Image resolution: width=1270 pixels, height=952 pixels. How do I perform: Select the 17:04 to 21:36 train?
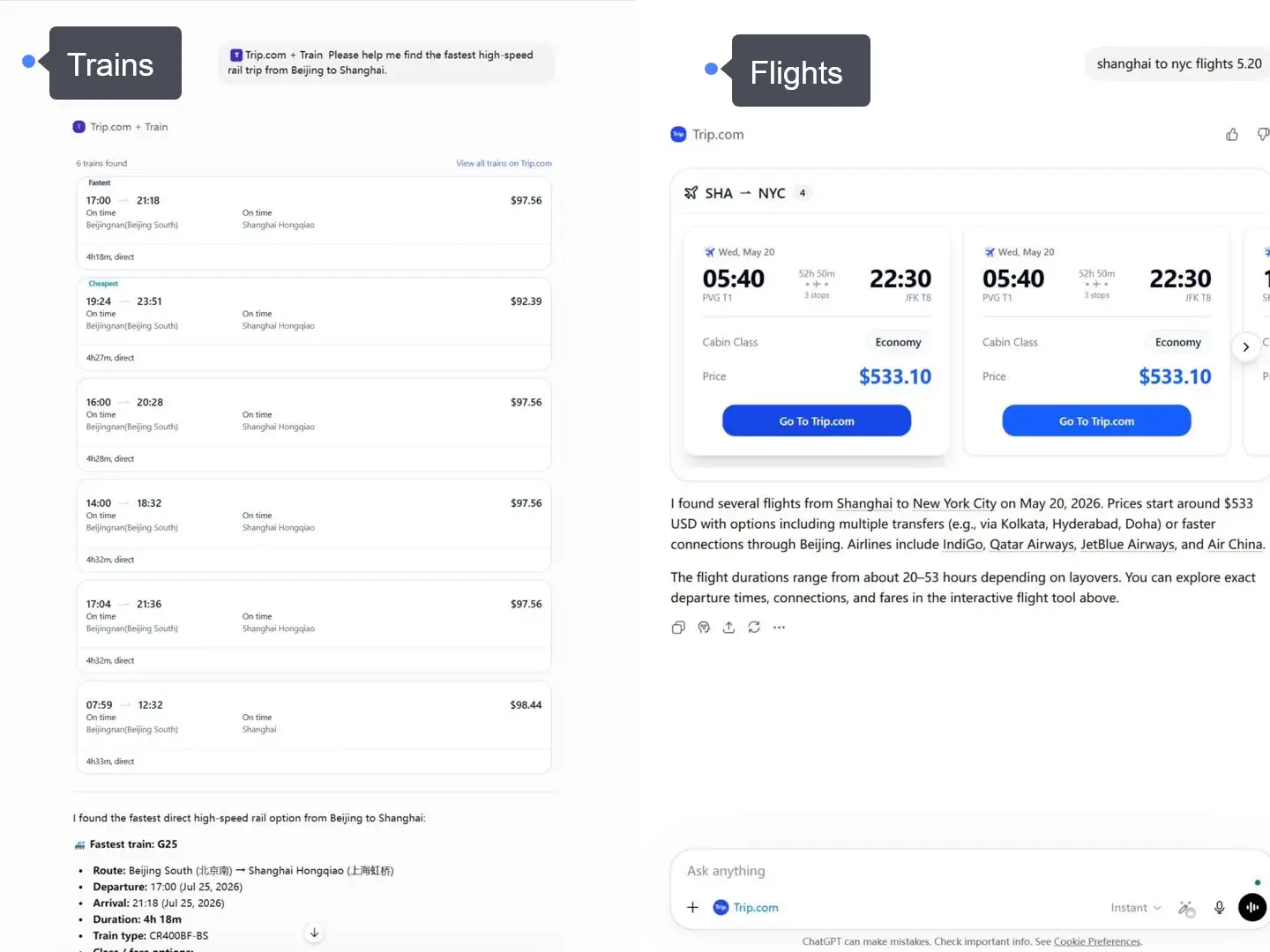click(314, 627)
